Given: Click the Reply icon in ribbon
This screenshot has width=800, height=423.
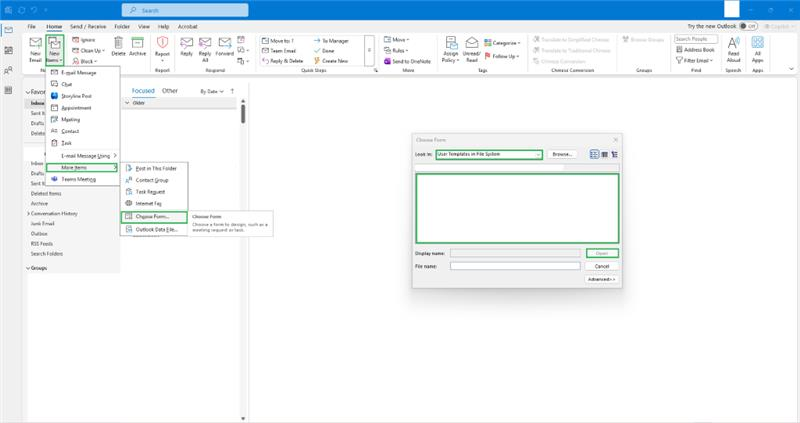Looking at the screenshot, I should click(x=187, y=42).
